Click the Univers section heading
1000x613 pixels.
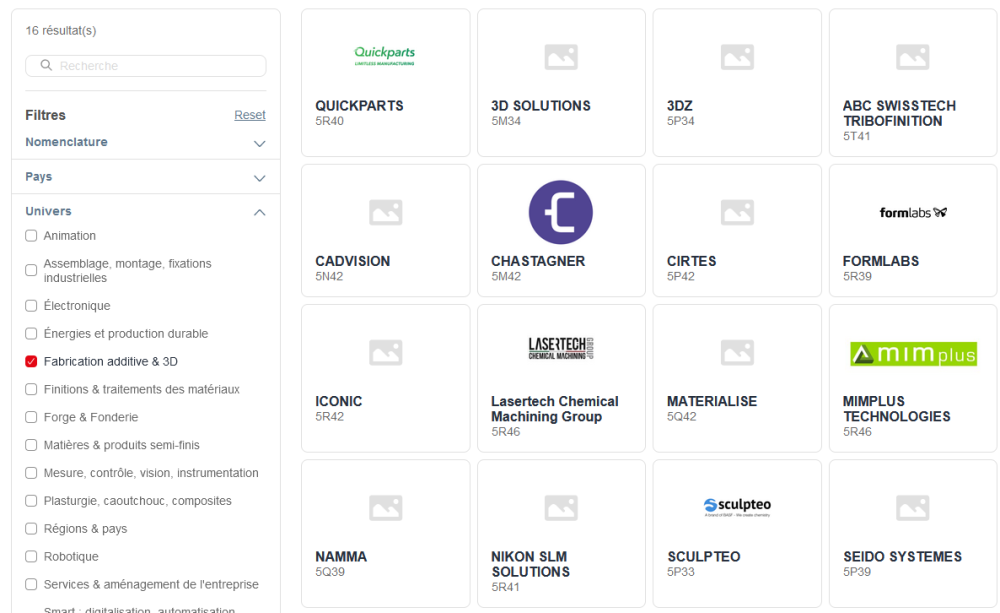pyautogui.click(x=48, y=211)
